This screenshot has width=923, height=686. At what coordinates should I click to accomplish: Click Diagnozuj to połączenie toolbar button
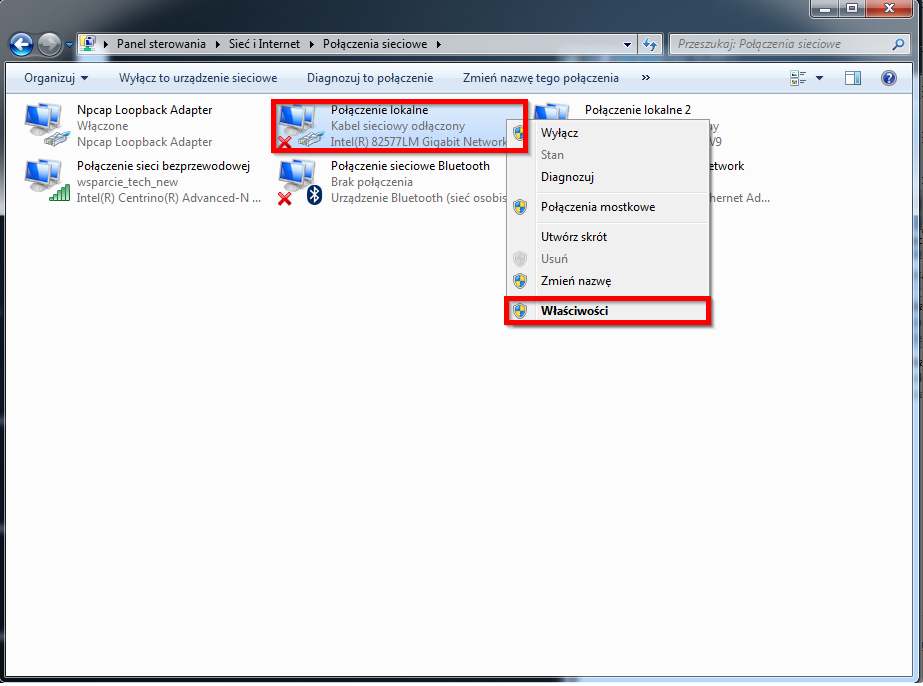(370, 78)
